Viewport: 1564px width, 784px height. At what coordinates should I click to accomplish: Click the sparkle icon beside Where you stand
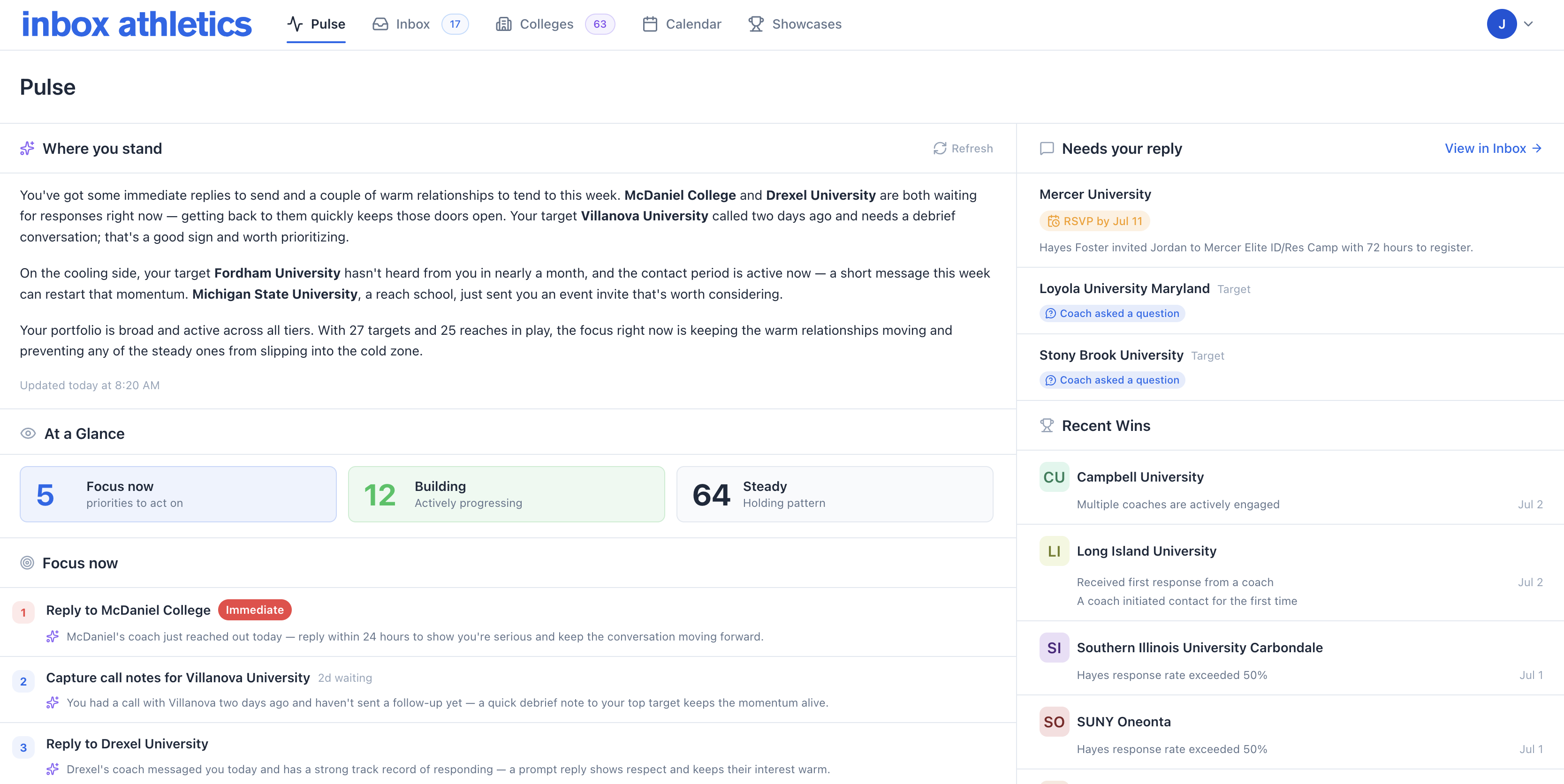tap(27, 148)
